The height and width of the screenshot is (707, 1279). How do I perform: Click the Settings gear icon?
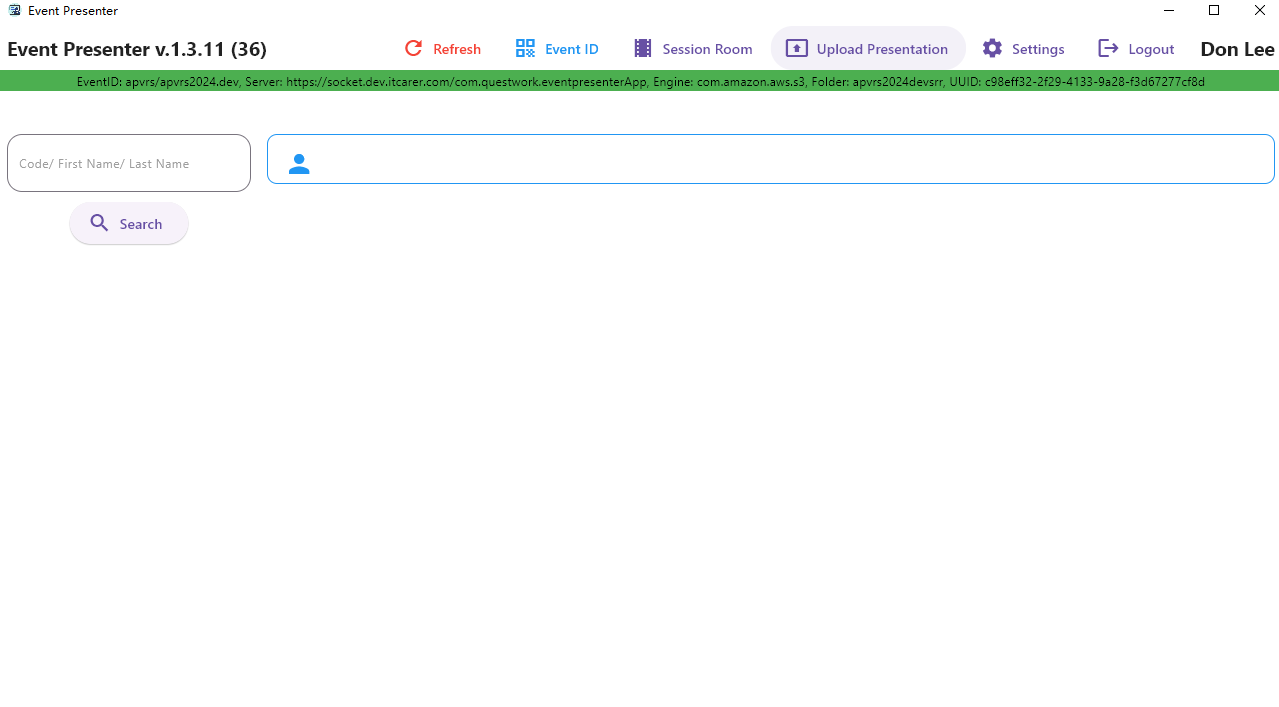992,48
